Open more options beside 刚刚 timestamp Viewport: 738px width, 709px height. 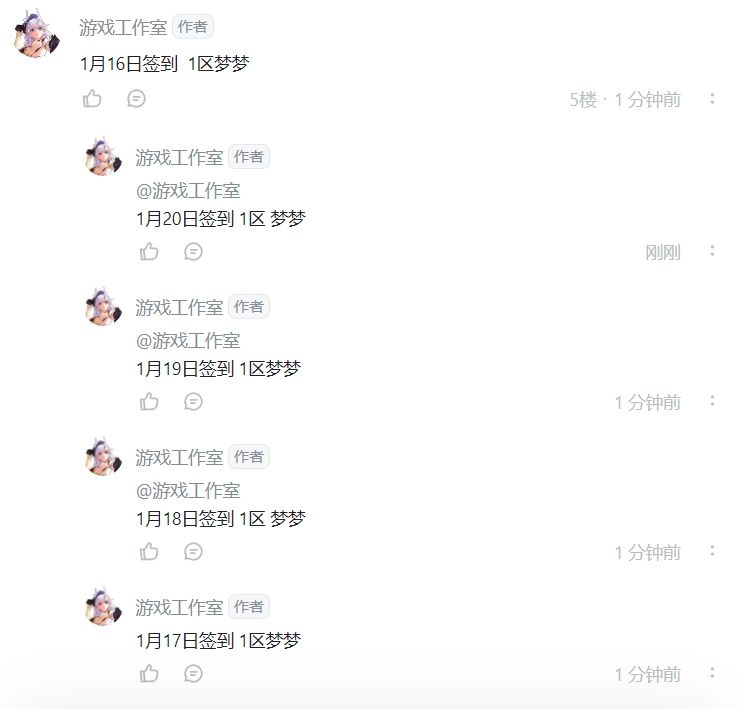(712, 251)
